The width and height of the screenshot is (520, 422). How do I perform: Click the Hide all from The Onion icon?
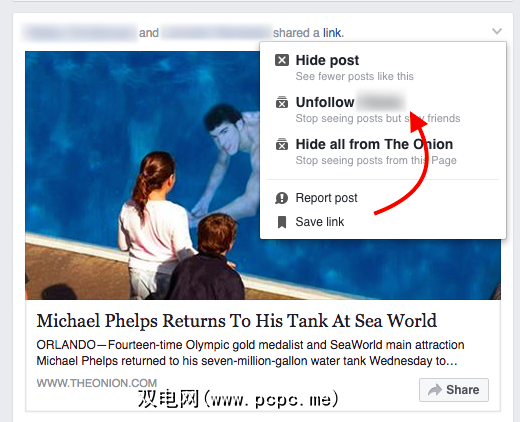[282, 144]
